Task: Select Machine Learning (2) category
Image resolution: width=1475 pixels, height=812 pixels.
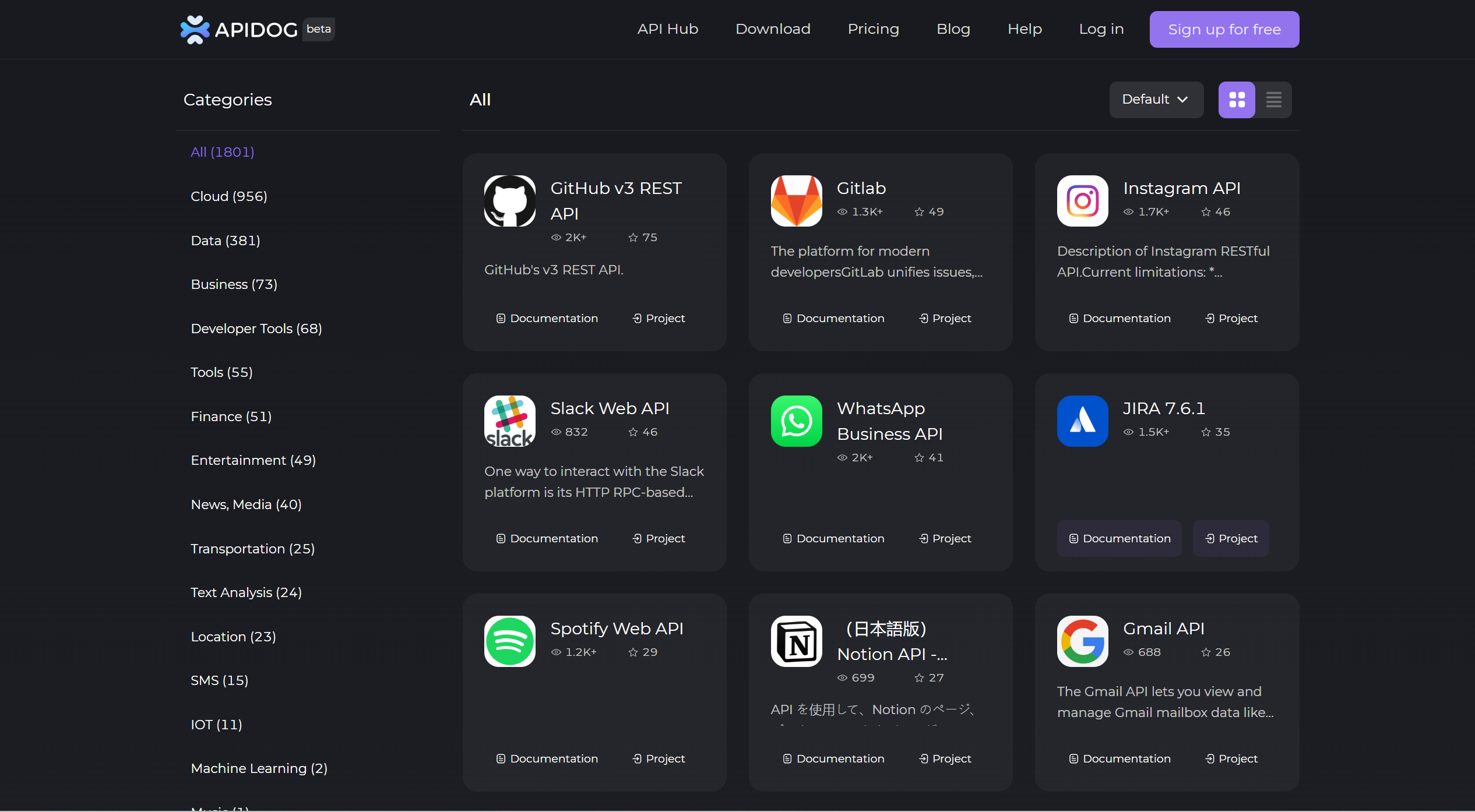Action: (x=259, y=768)
